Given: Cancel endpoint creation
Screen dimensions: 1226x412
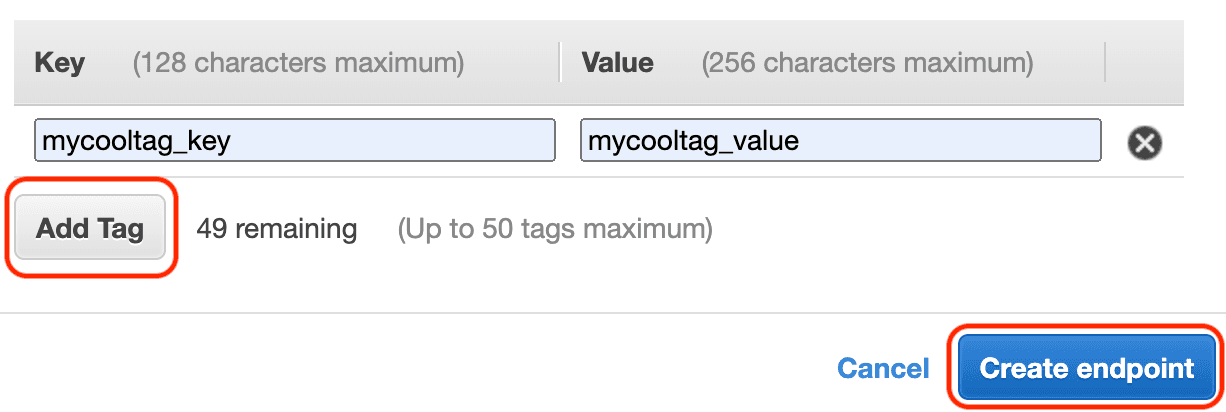Looking at the screenshot, I should 883,368.
